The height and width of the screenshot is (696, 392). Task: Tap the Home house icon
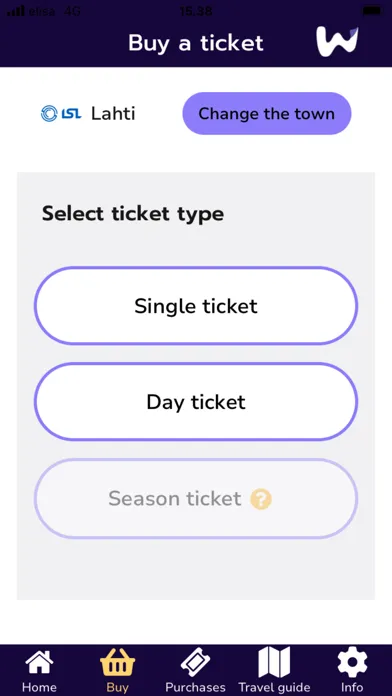click(x=39, y=663)
